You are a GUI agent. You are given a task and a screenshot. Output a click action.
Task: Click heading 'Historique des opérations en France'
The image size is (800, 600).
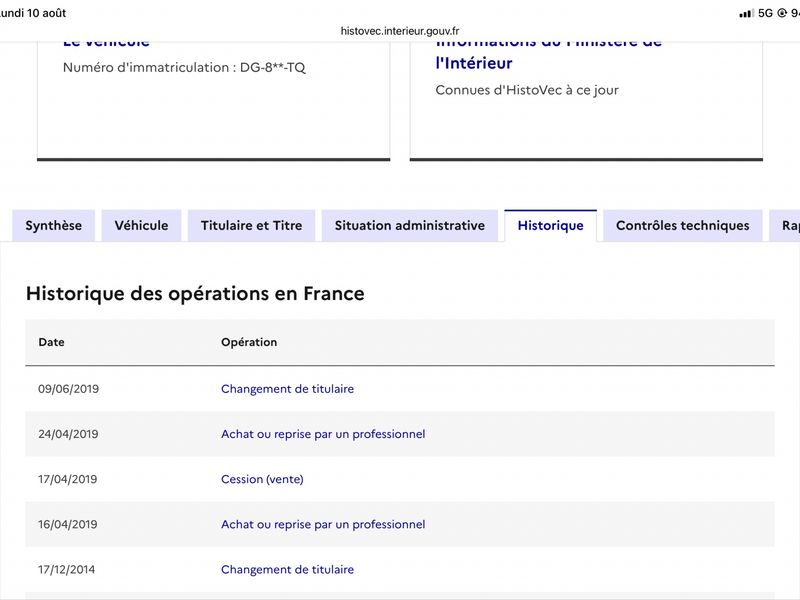195,294
